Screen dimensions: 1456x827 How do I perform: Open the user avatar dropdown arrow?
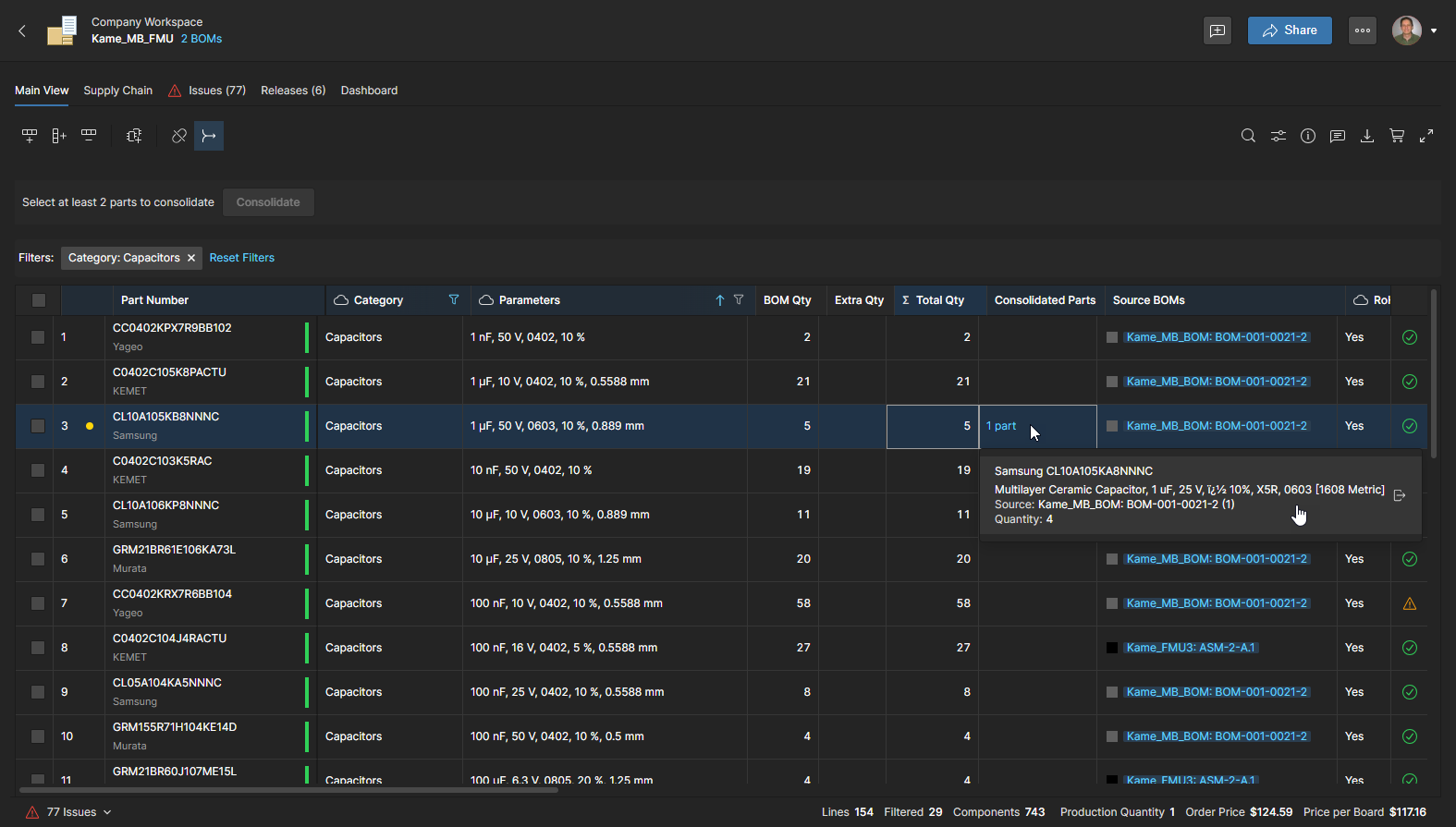[x=1434, y=30]
